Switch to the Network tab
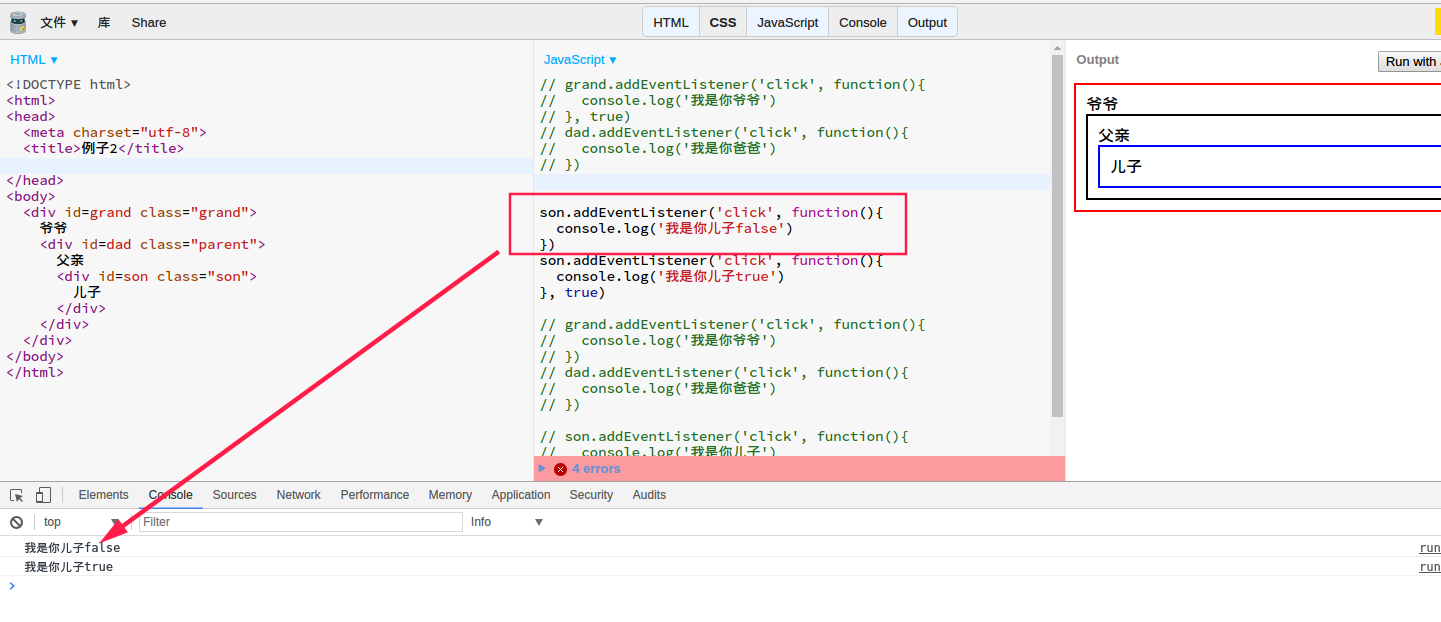The width and height of the screenshot is (1441, 622). 299,495
